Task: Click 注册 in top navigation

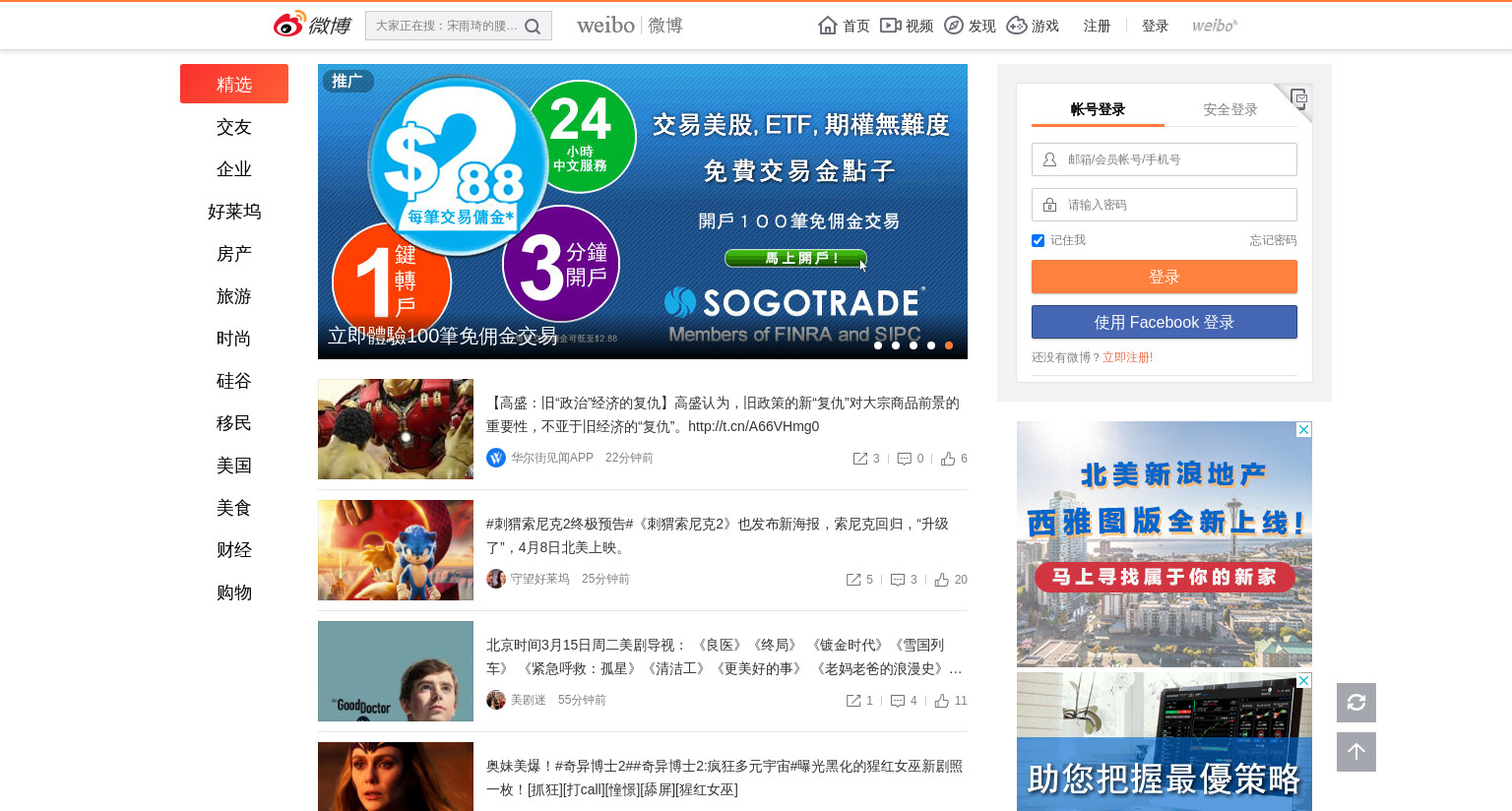Action: pos(1097,26)
